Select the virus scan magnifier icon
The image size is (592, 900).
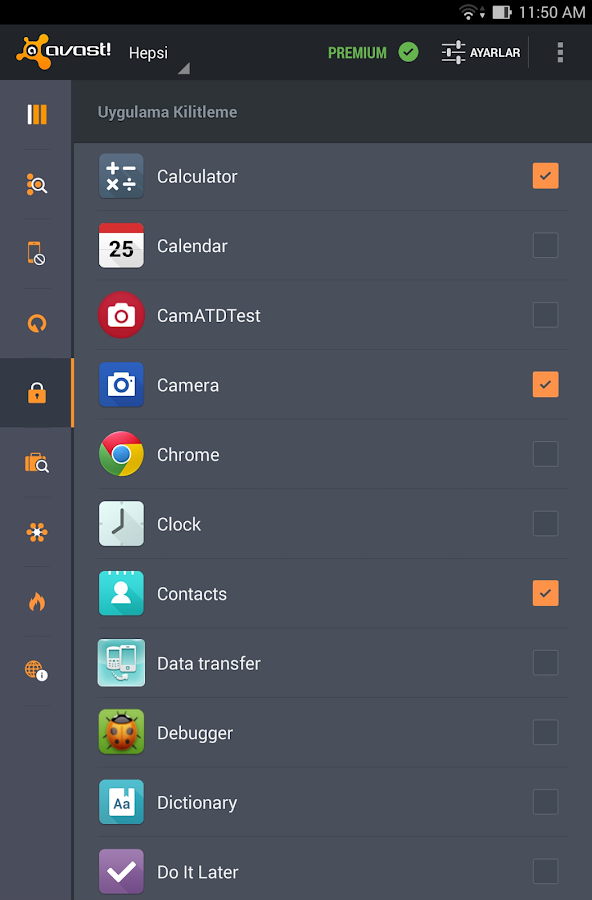point(36,184)
